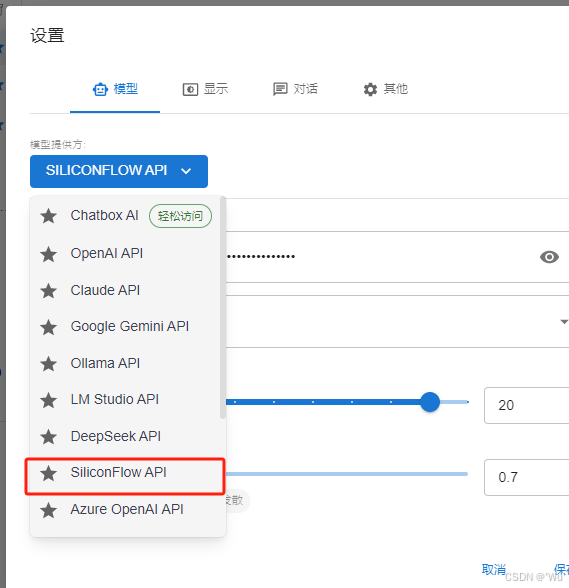
Task: Click star icon next to OpenAI API
Action: click(x=48, y=254)
